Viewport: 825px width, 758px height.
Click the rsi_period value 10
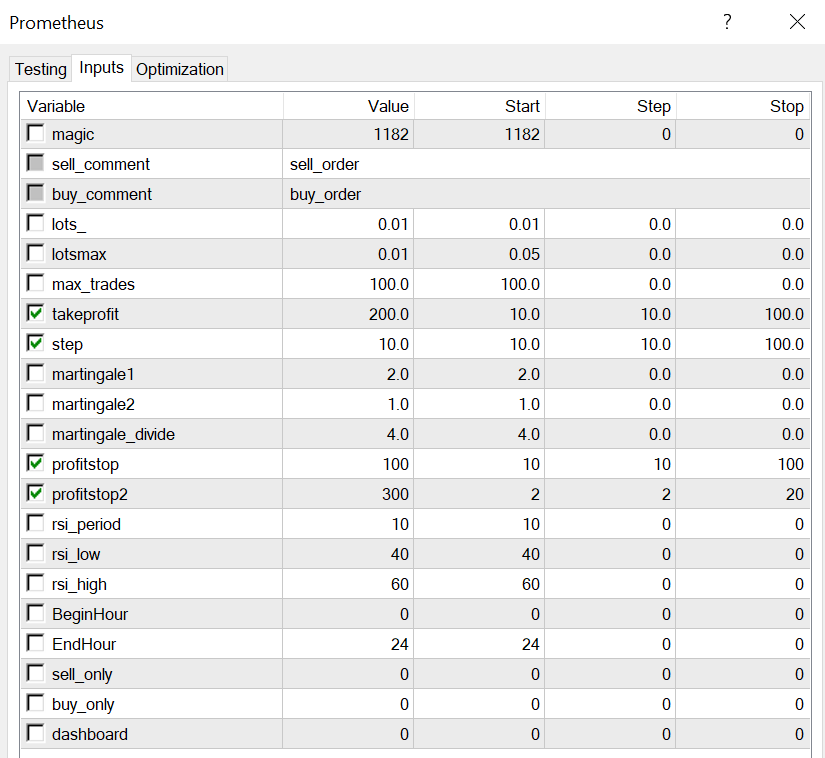pos(348,524)
